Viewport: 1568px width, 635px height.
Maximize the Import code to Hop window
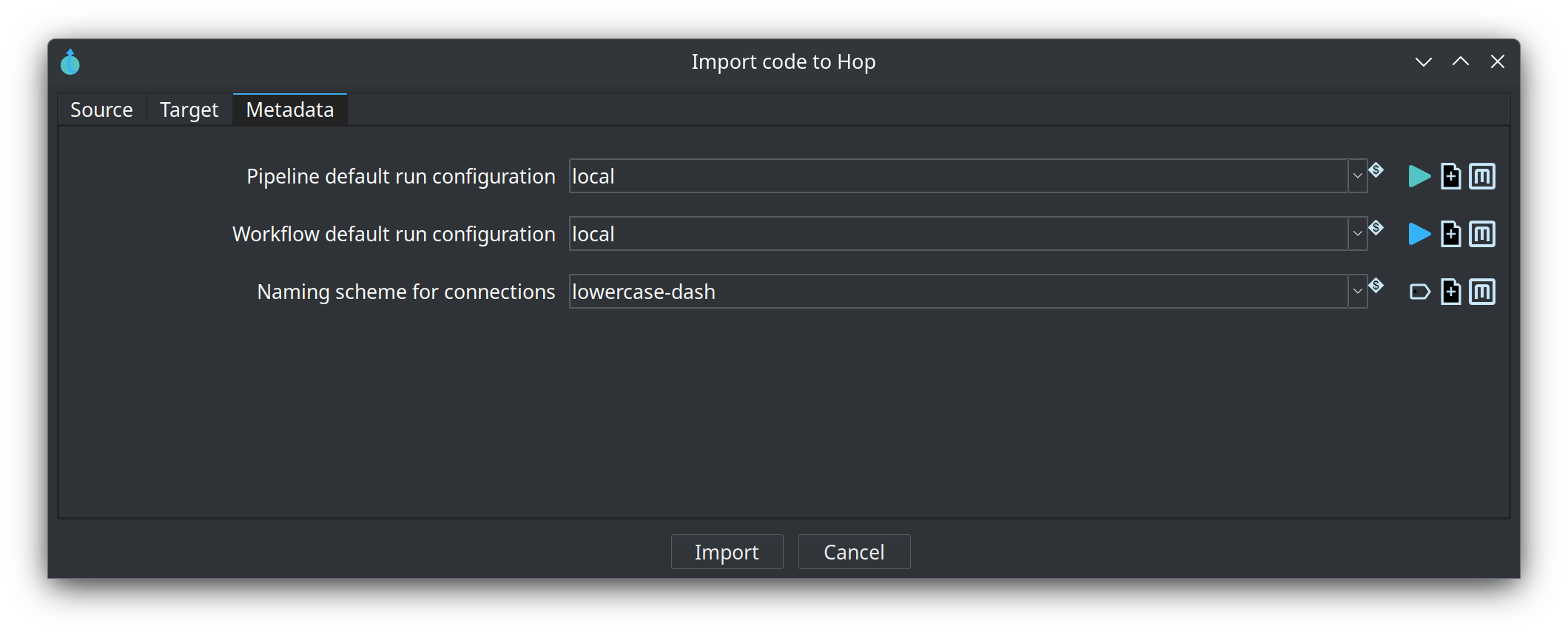1460,61
